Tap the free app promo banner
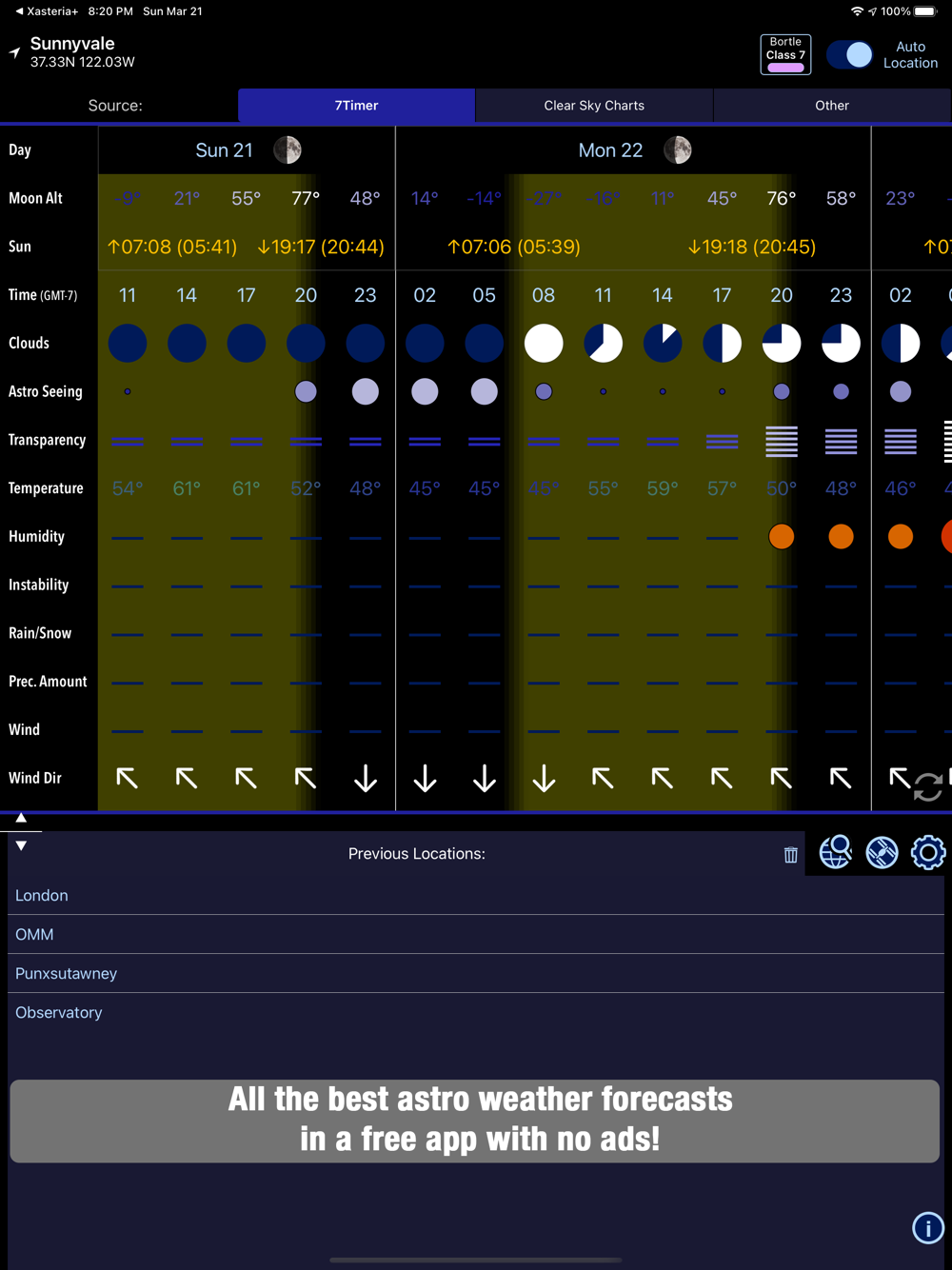Viewport: 952px width, 1270px height. 475,1121
